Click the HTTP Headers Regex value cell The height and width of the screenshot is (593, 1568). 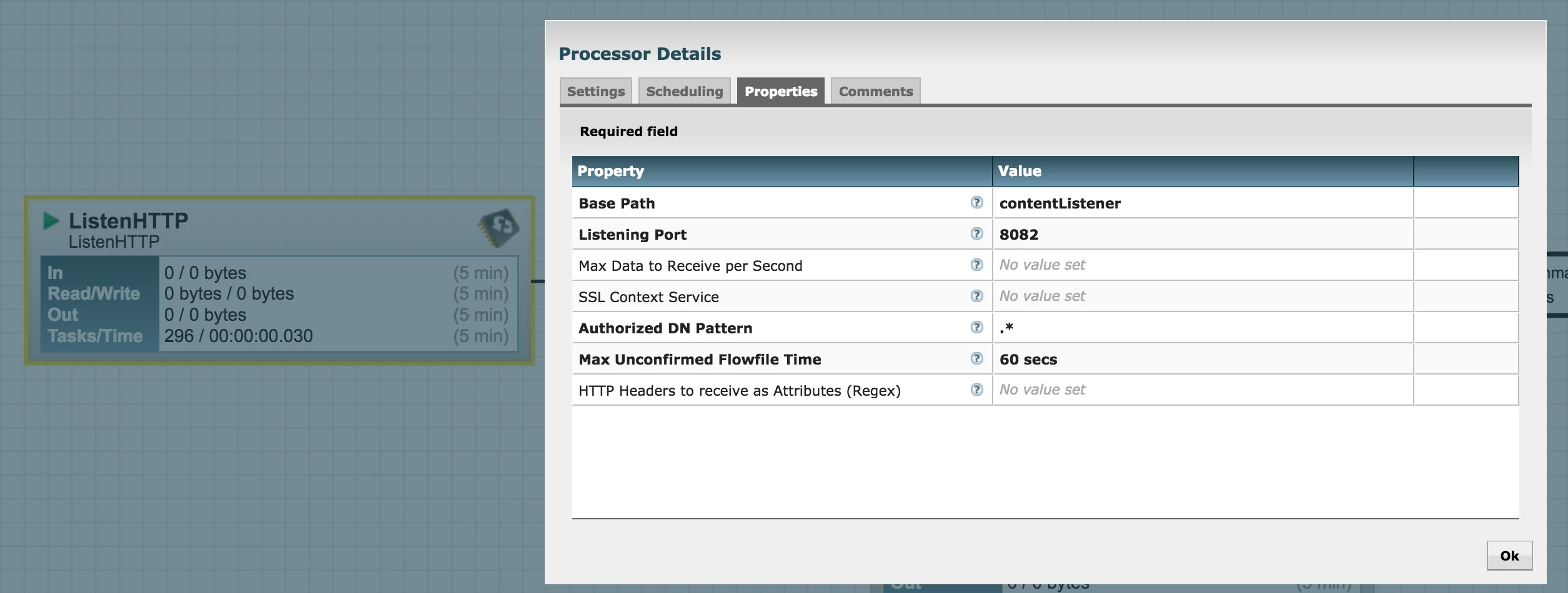(1203, 390)
